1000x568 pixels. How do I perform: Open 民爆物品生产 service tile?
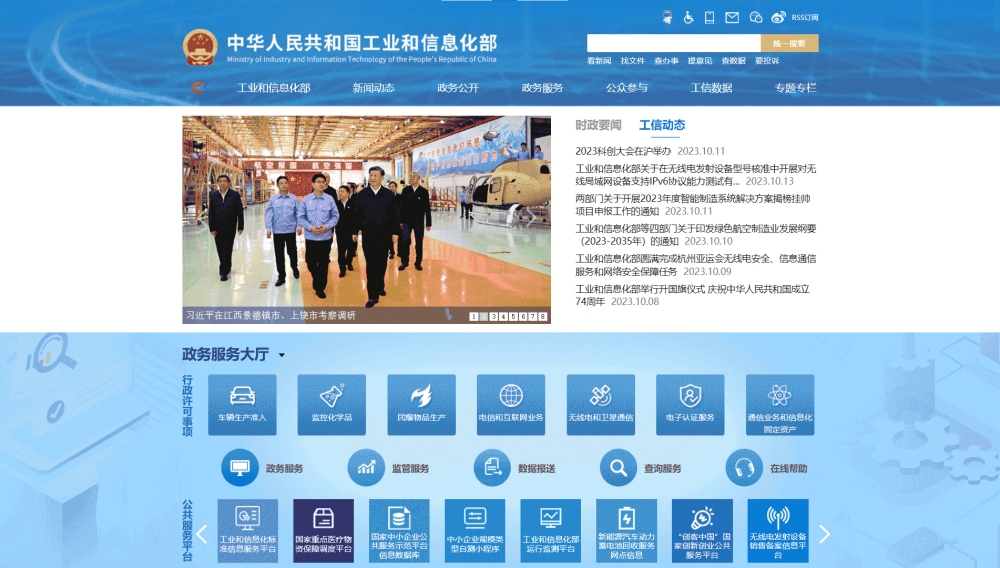pyautogui.click(x=422, y=405)
